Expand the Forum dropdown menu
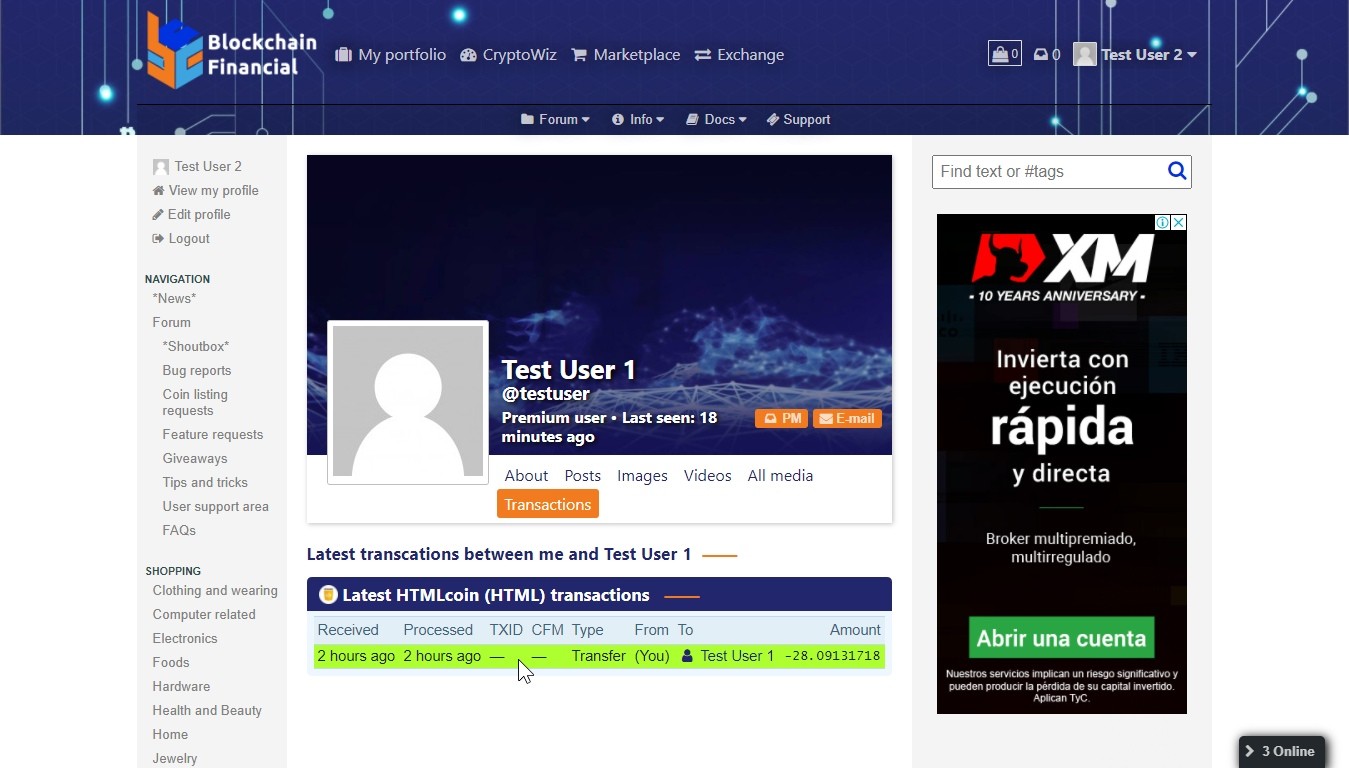The height and width of the screenshot is (768, 1349). tap(555, 119)
